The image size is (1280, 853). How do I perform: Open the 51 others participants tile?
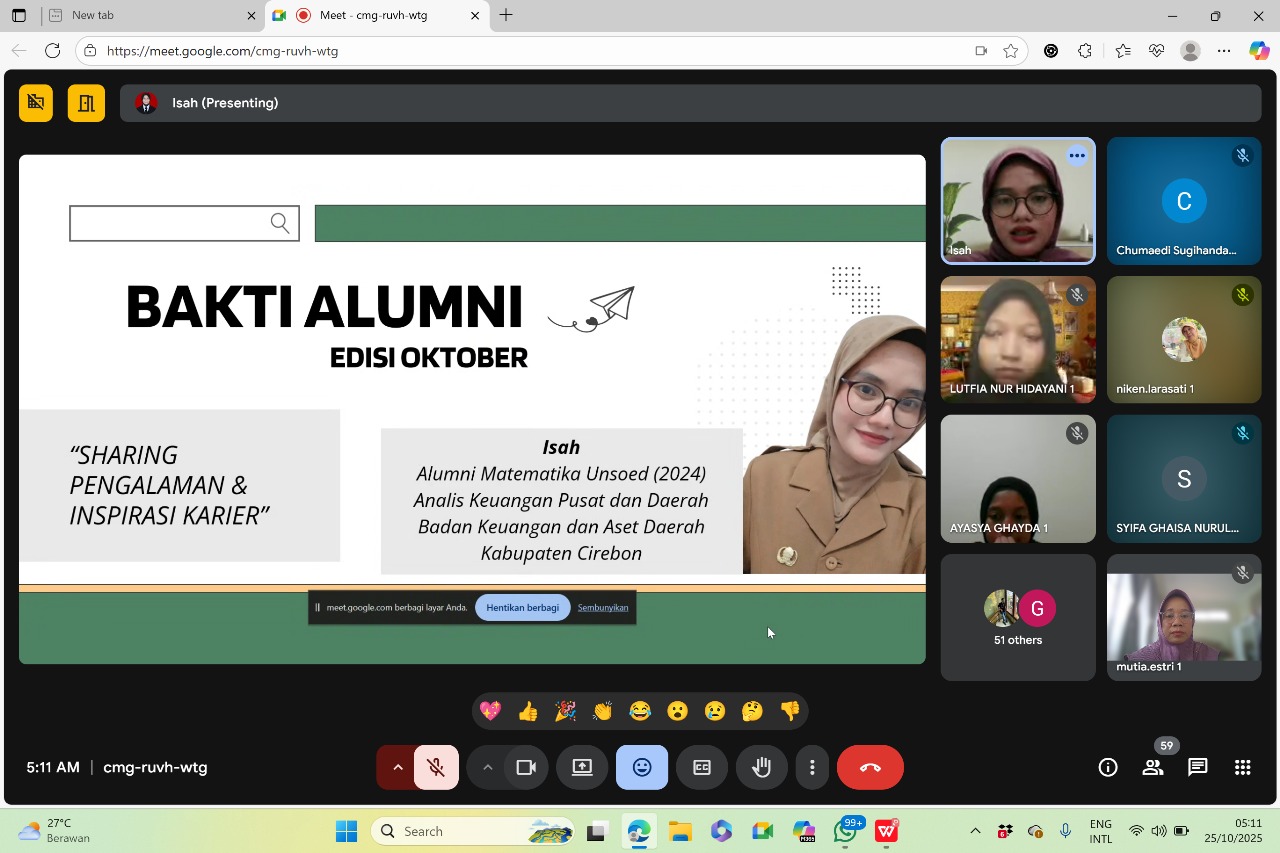click(x=1018, y=618)
